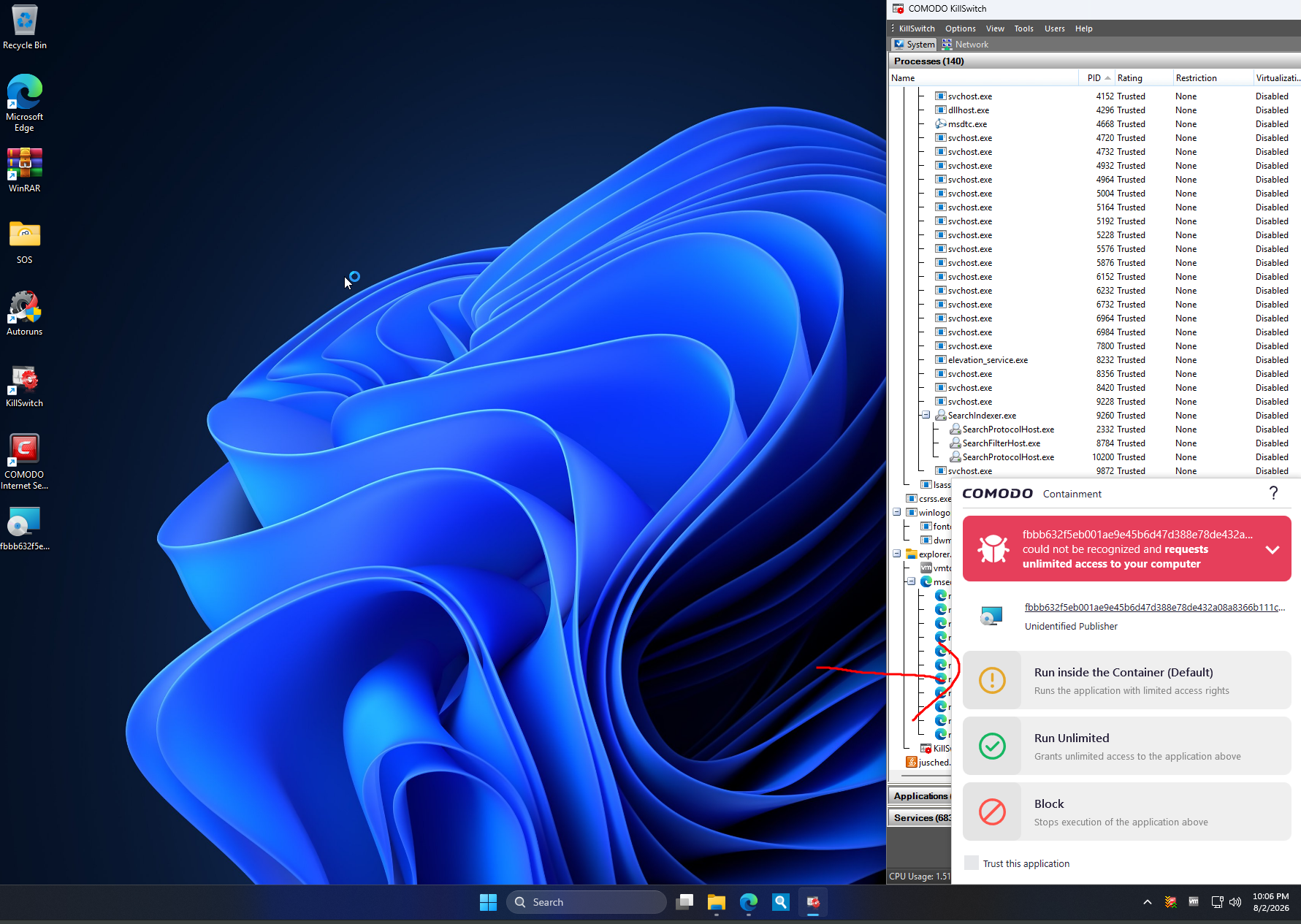Select the dllhost.exe process row
The image size is (1301, 924).
click(x=1094, y=110)
